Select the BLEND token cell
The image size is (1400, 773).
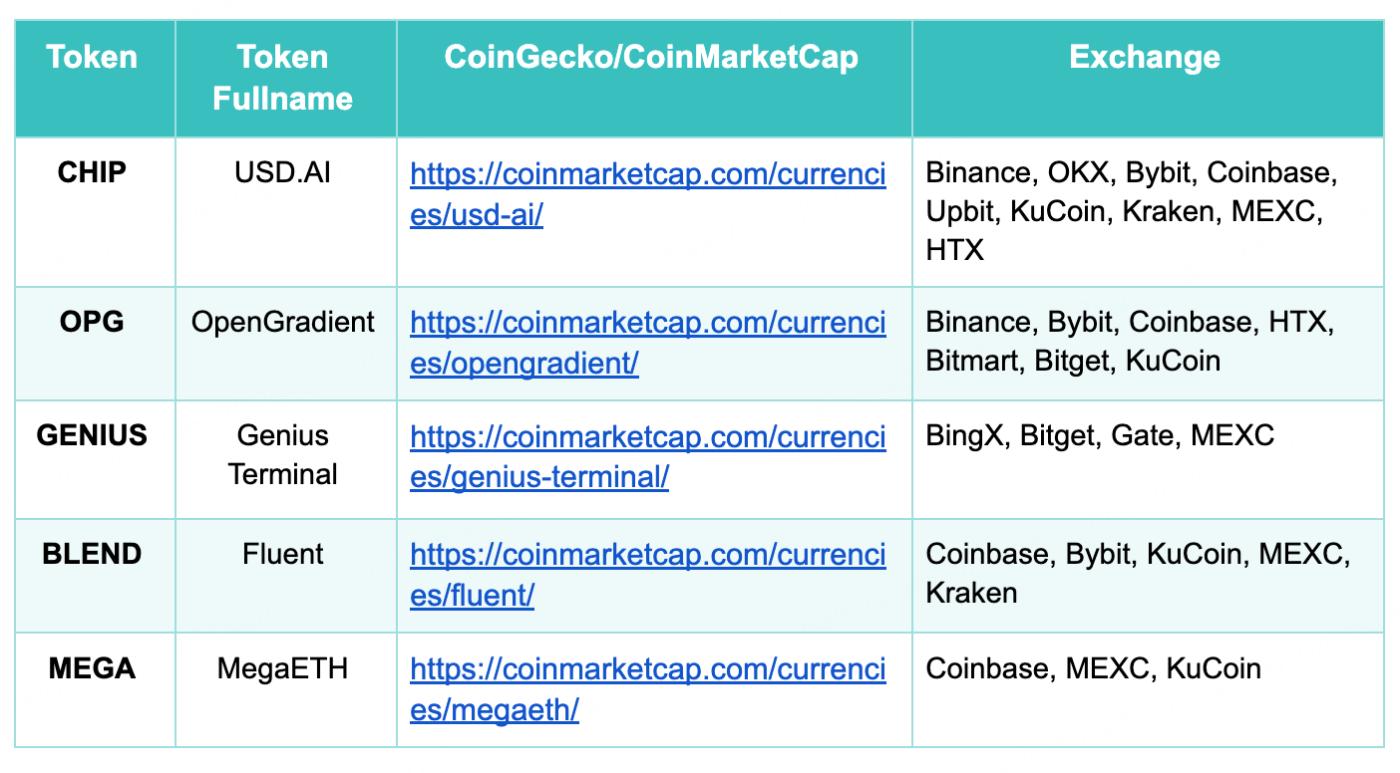92,554
